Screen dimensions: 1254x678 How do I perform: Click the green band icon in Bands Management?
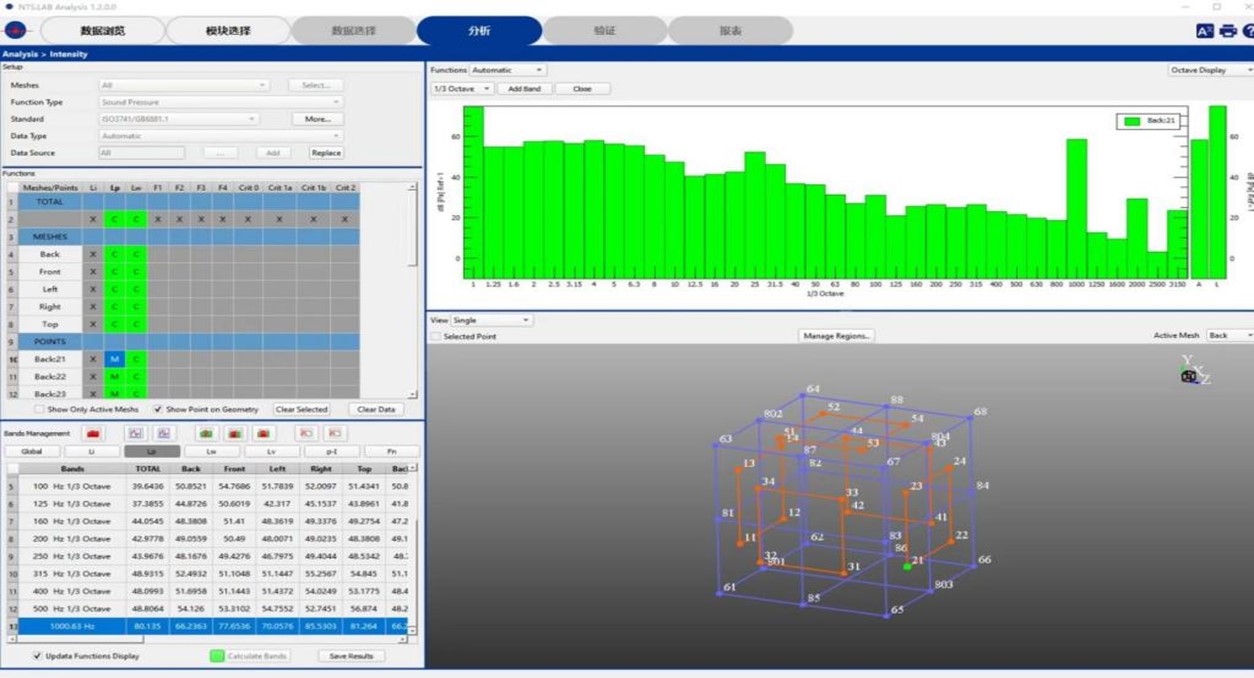click(x=206, y=433)
